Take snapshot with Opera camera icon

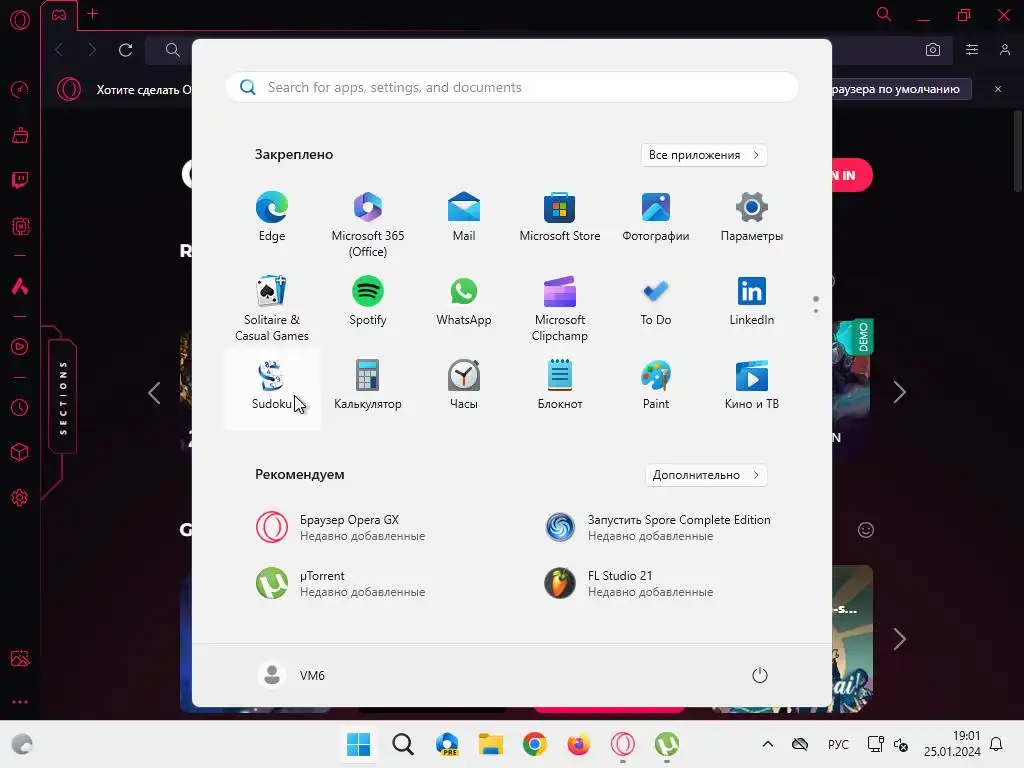933,50
